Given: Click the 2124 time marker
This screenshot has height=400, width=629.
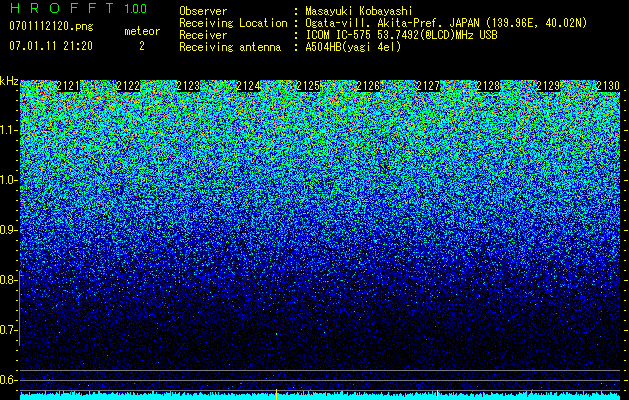Looking at the screenshot, I should pos(248,86).
